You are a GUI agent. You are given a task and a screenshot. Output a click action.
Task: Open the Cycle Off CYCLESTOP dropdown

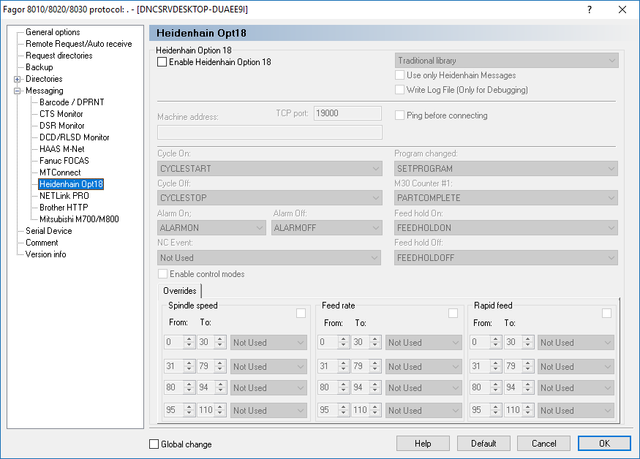(x=269, y=198)
